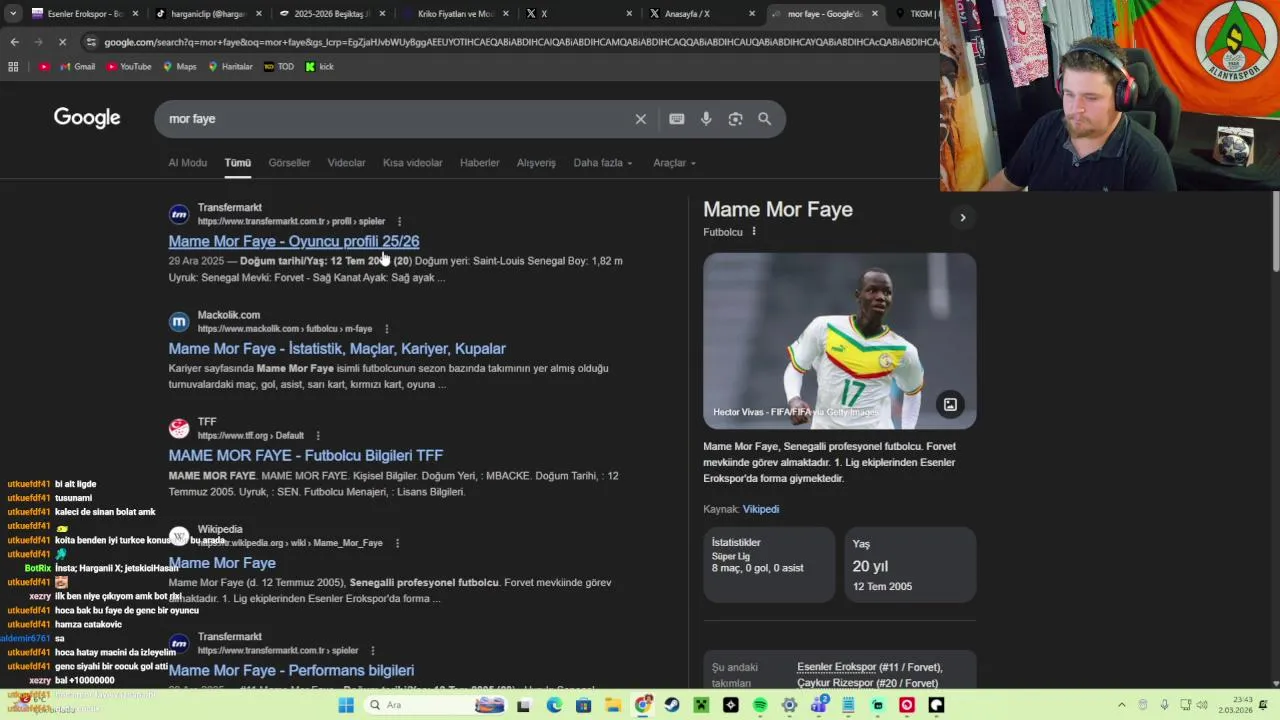The height and width of the screenshot is (720, 1280).
Task: Switch to the Anasayfa / X browser tab
Action: [700, 14]
